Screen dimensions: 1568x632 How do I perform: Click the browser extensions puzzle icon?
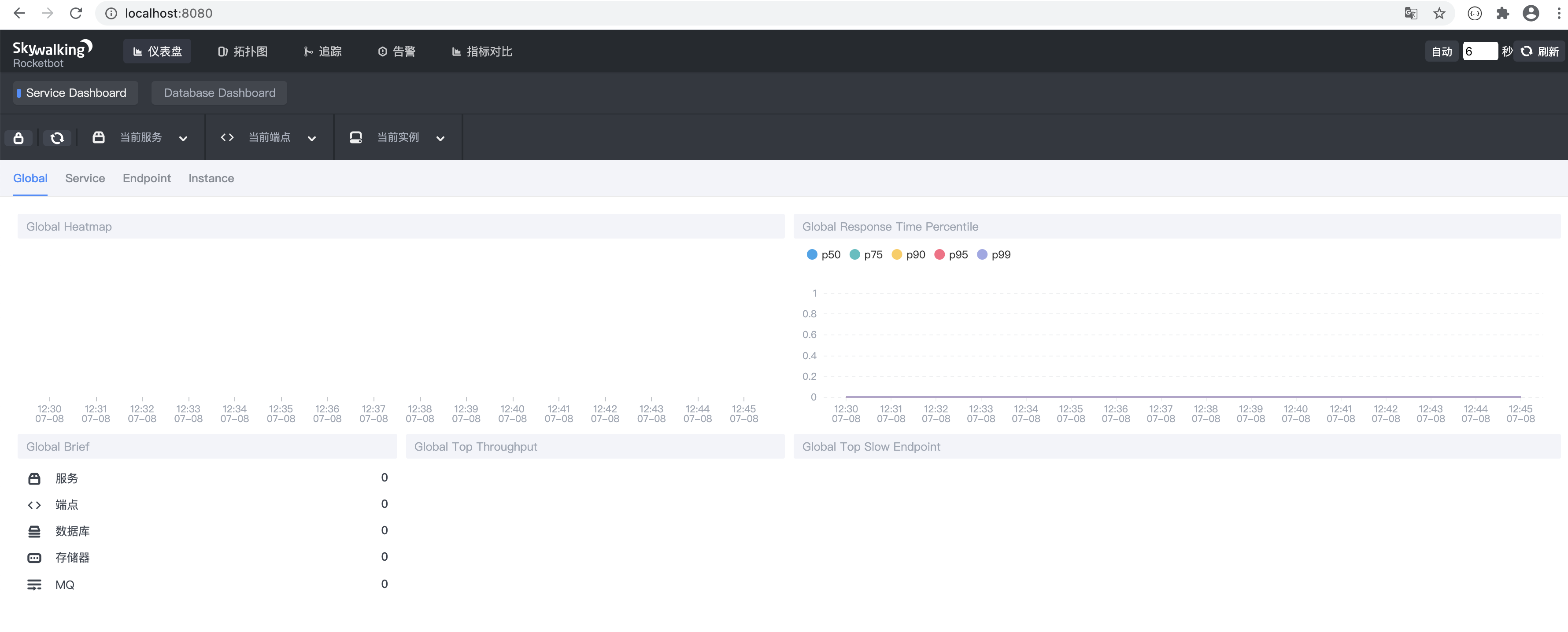pyautogui.click(x=1503, y=13)
